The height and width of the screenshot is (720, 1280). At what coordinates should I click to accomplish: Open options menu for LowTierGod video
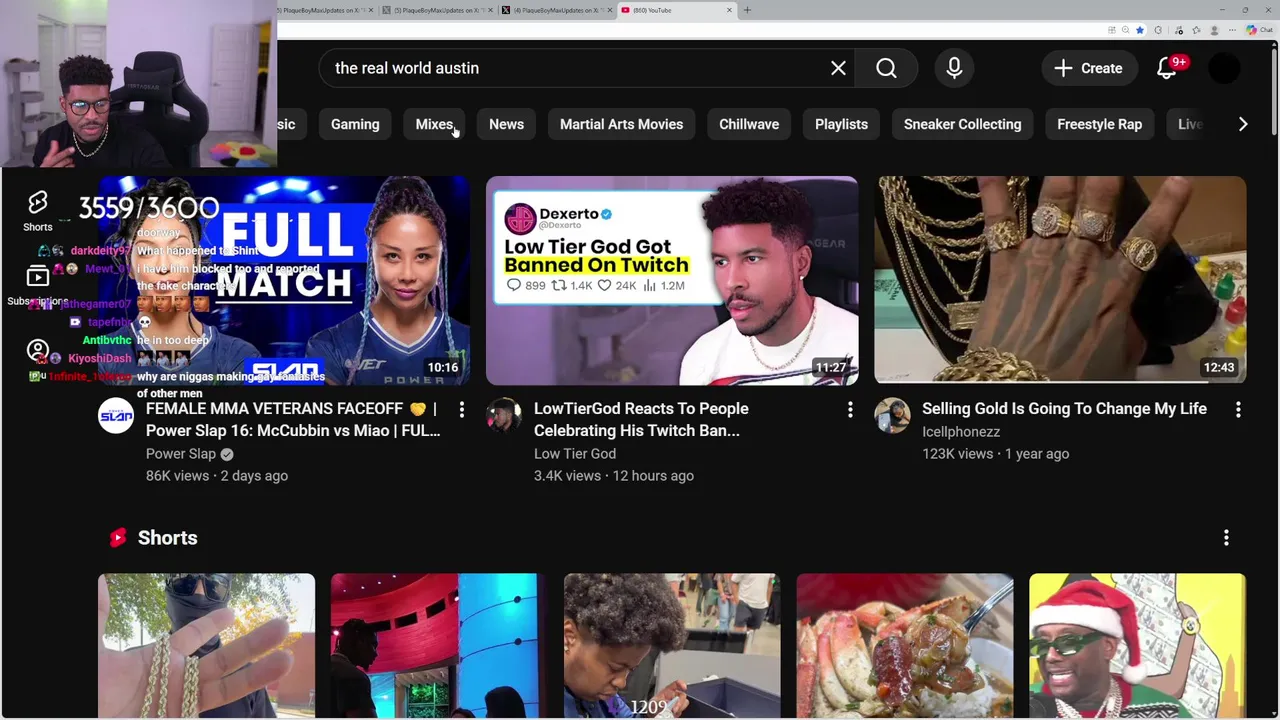849,409
